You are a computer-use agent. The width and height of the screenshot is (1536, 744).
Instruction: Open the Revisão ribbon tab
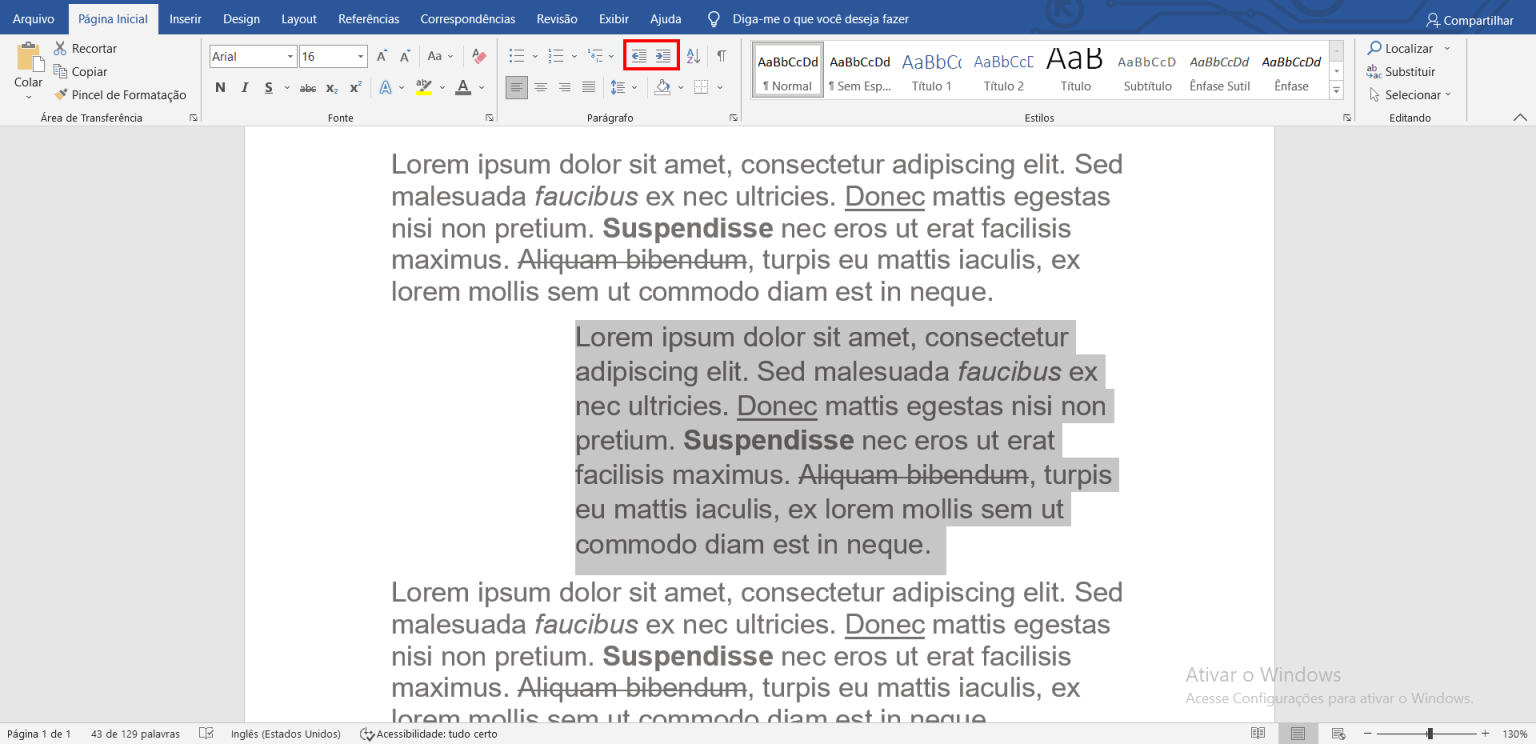point(557,18)
